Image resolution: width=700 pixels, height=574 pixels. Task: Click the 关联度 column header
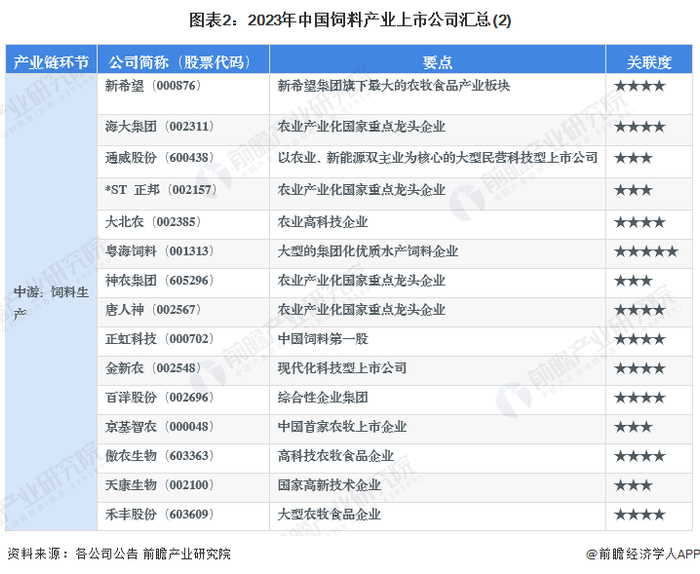[x=649, y=62]
